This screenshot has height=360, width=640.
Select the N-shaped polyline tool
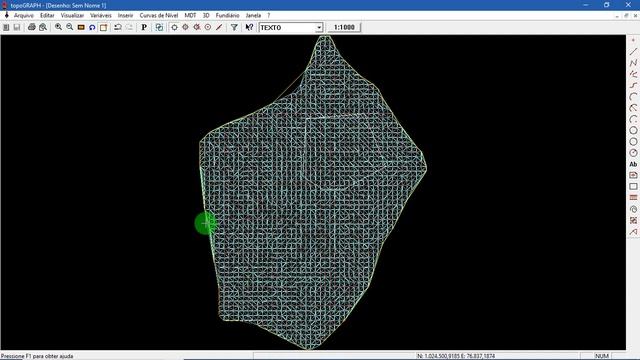tap(633, 63)
